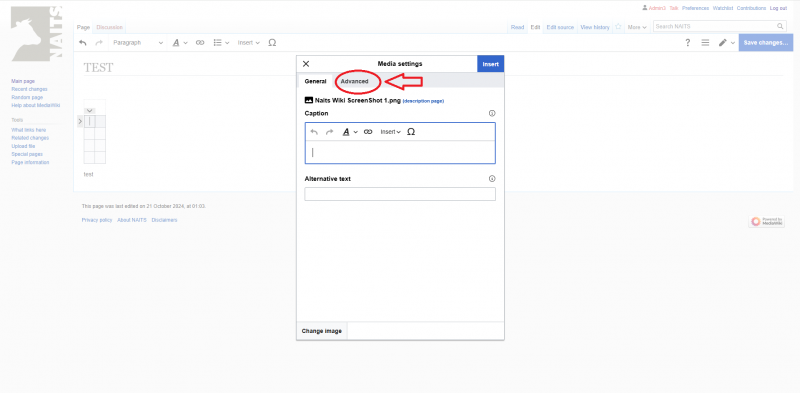
Task: Click the Log out link
Action: (779, 8)
